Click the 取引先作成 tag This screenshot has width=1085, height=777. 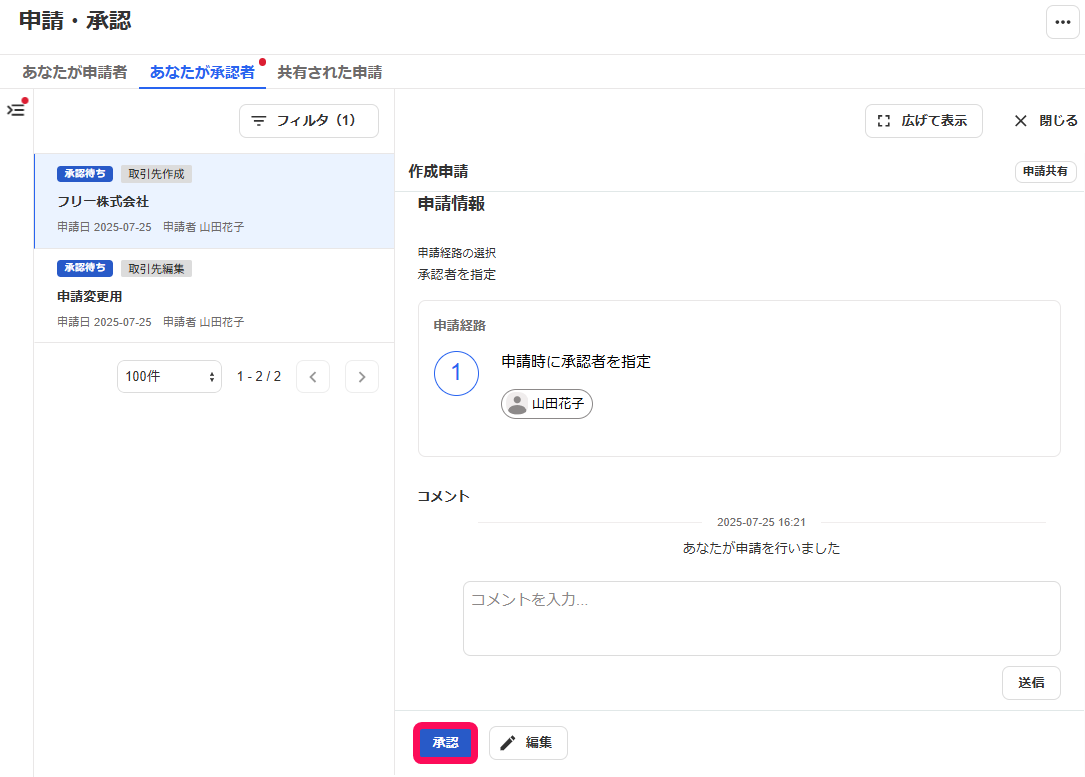point(156,174)
